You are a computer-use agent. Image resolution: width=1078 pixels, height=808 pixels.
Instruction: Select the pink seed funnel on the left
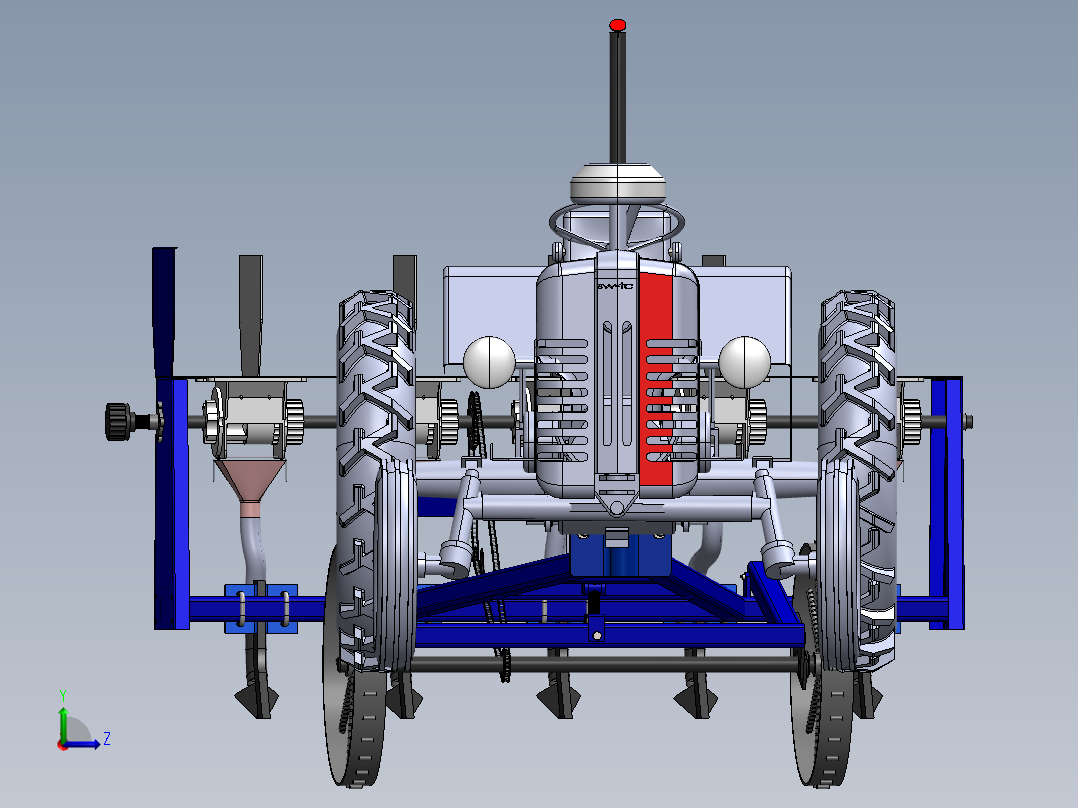pyautogui.click(x=250, y=488)
